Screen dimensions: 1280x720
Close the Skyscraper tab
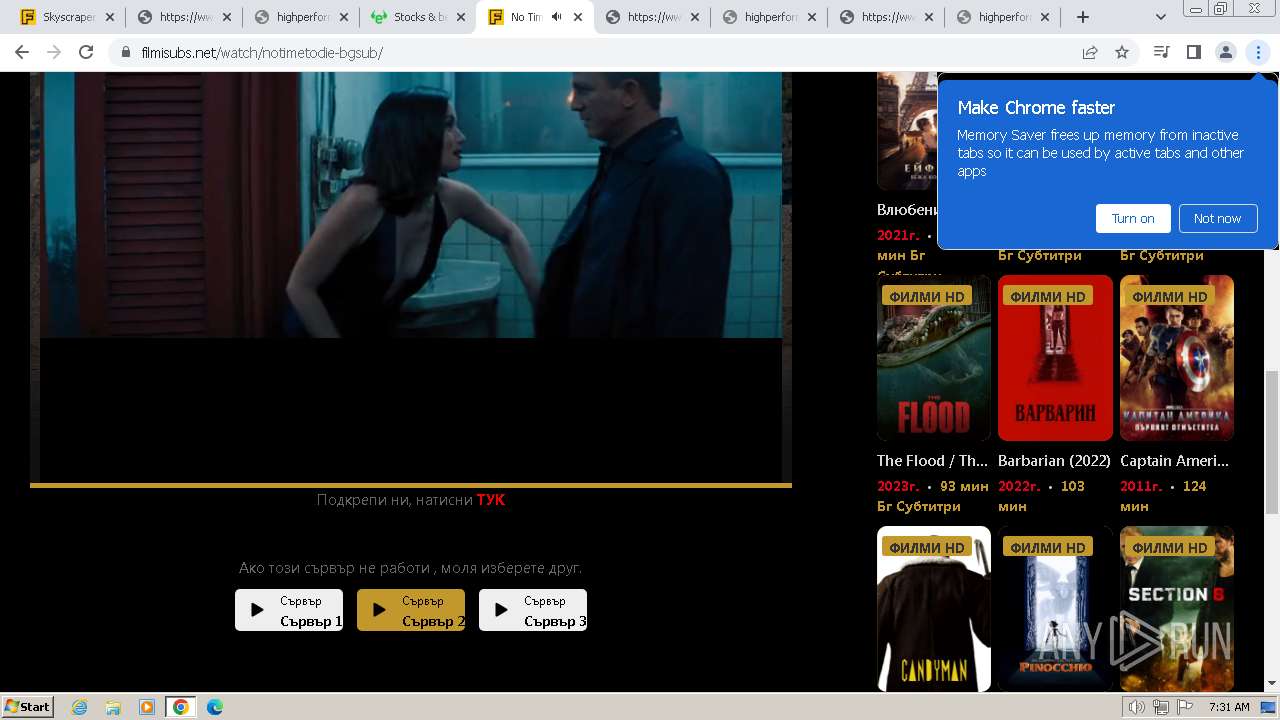coord(109,17)
